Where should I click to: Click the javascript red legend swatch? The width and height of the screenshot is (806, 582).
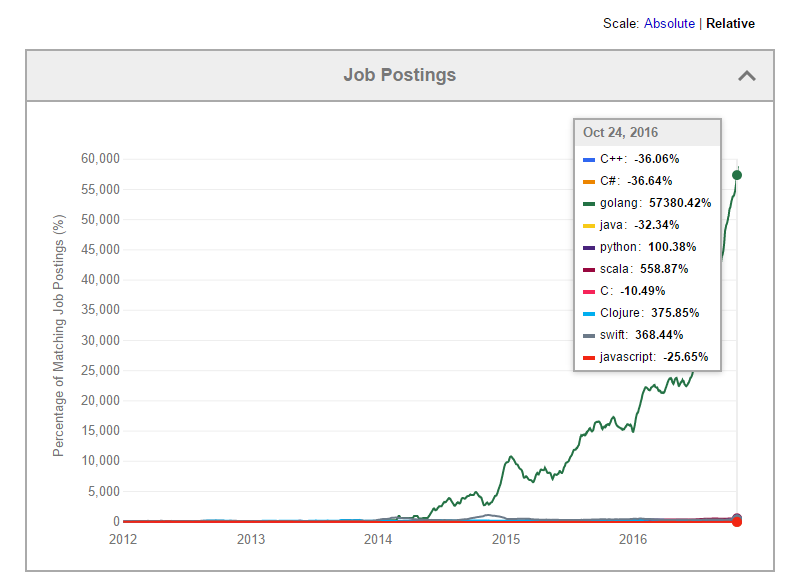pos(589,358)
